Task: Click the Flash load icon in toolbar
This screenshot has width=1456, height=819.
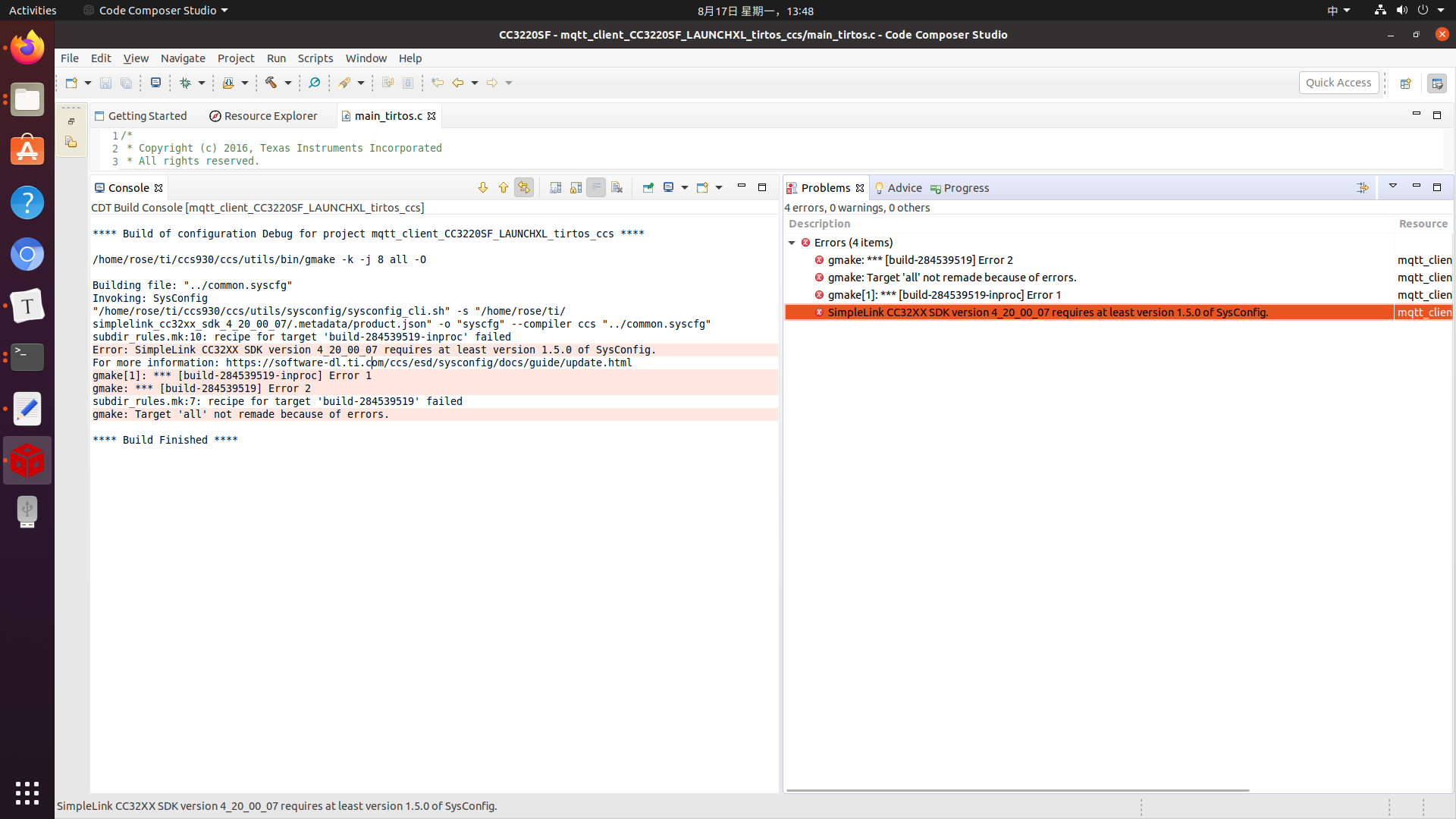Action: (228, 83)
